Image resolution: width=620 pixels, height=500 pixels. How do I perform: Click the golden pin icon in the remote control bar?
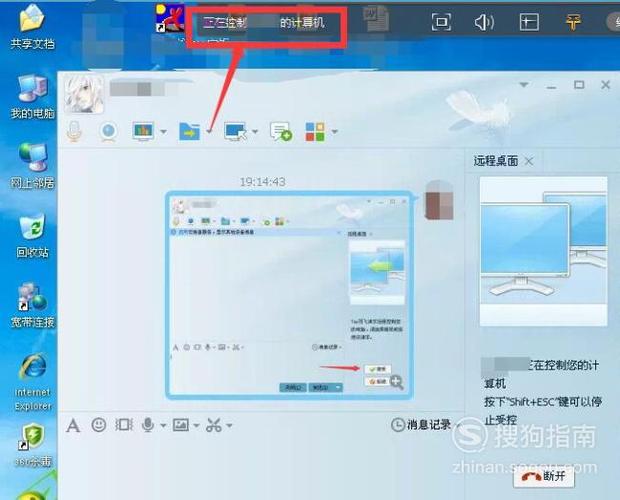tap(573, 22)
